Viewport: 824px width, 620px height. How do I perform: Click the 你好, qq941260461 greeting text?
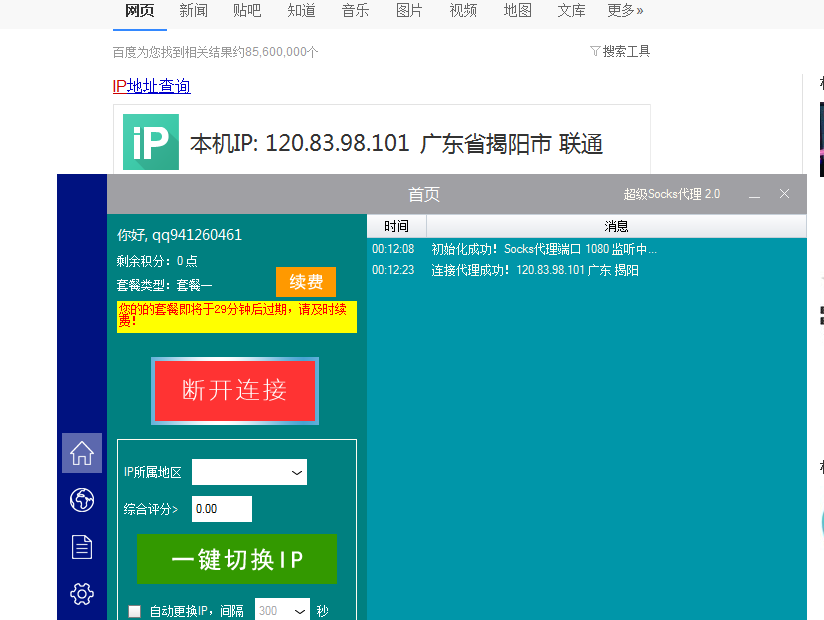click(179, 235)
